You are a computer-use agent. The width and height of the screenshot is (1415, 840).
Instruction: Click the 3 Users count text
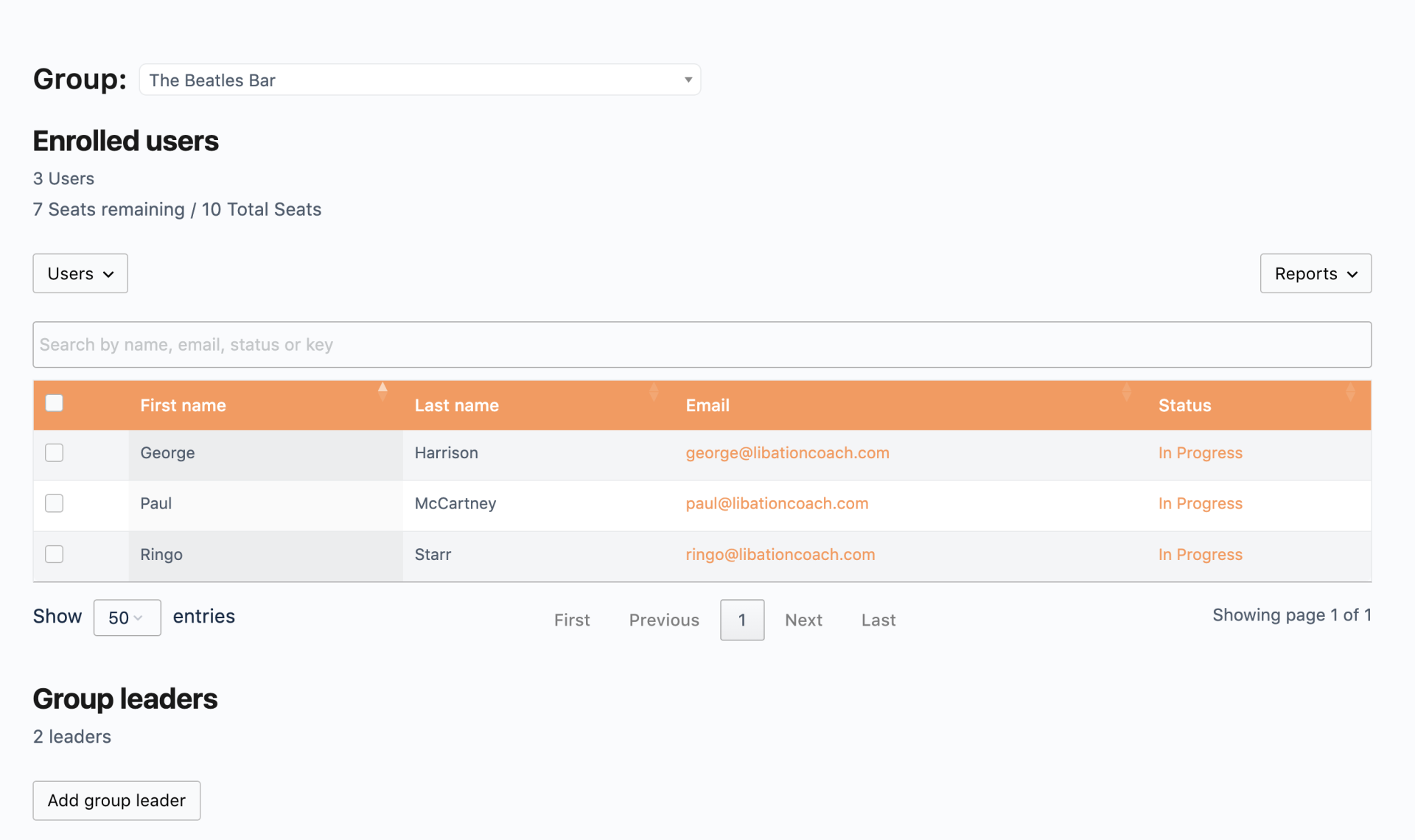(63, 179)
